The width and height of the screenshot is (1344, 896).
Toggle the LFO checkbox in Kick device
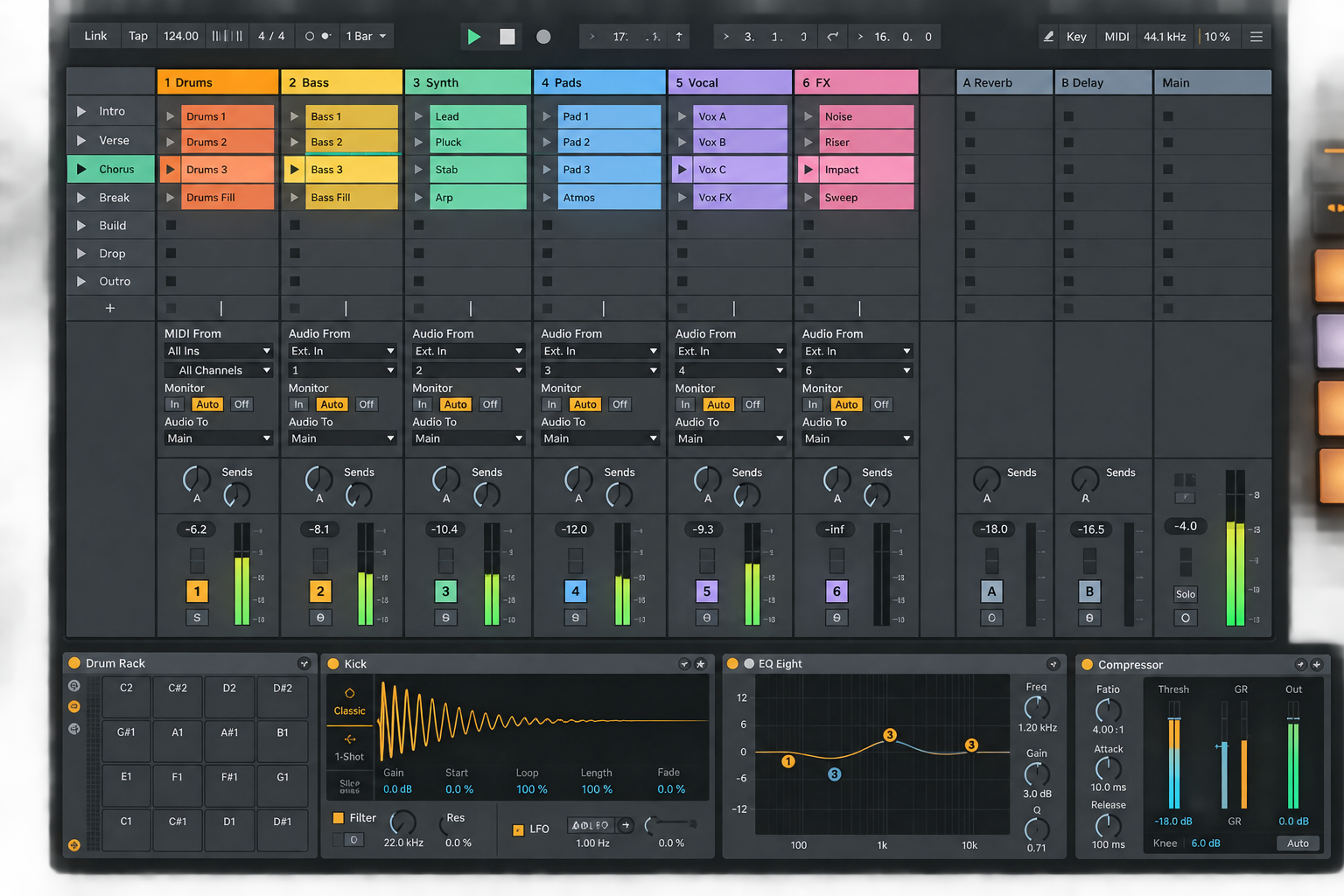tap(518, 829)
